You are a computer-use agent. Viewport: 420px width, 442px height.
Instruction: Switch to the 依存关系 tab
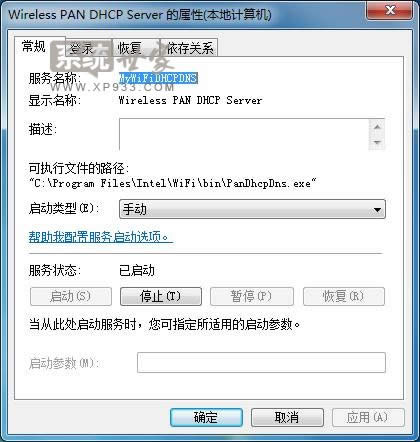(x=190, y=48)
